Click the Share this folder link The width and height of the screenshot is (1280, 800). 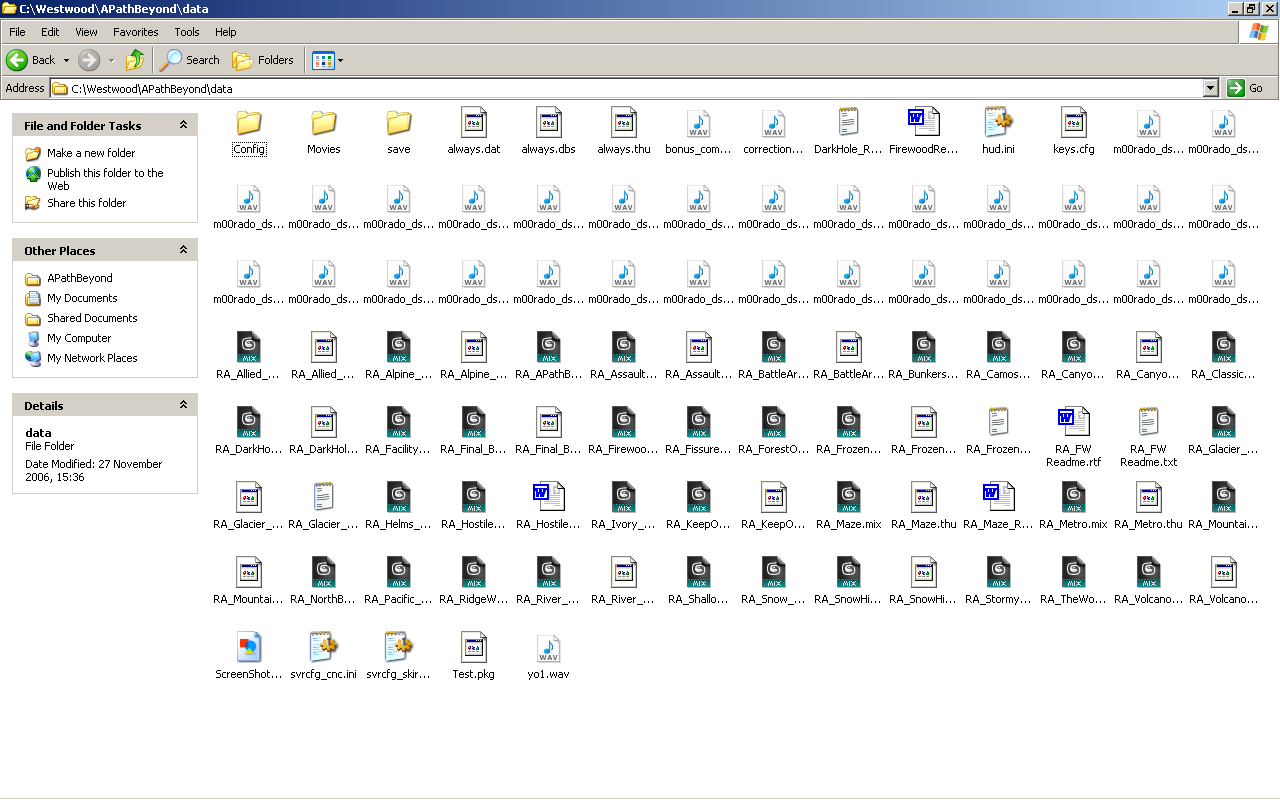tap(86, 203)
